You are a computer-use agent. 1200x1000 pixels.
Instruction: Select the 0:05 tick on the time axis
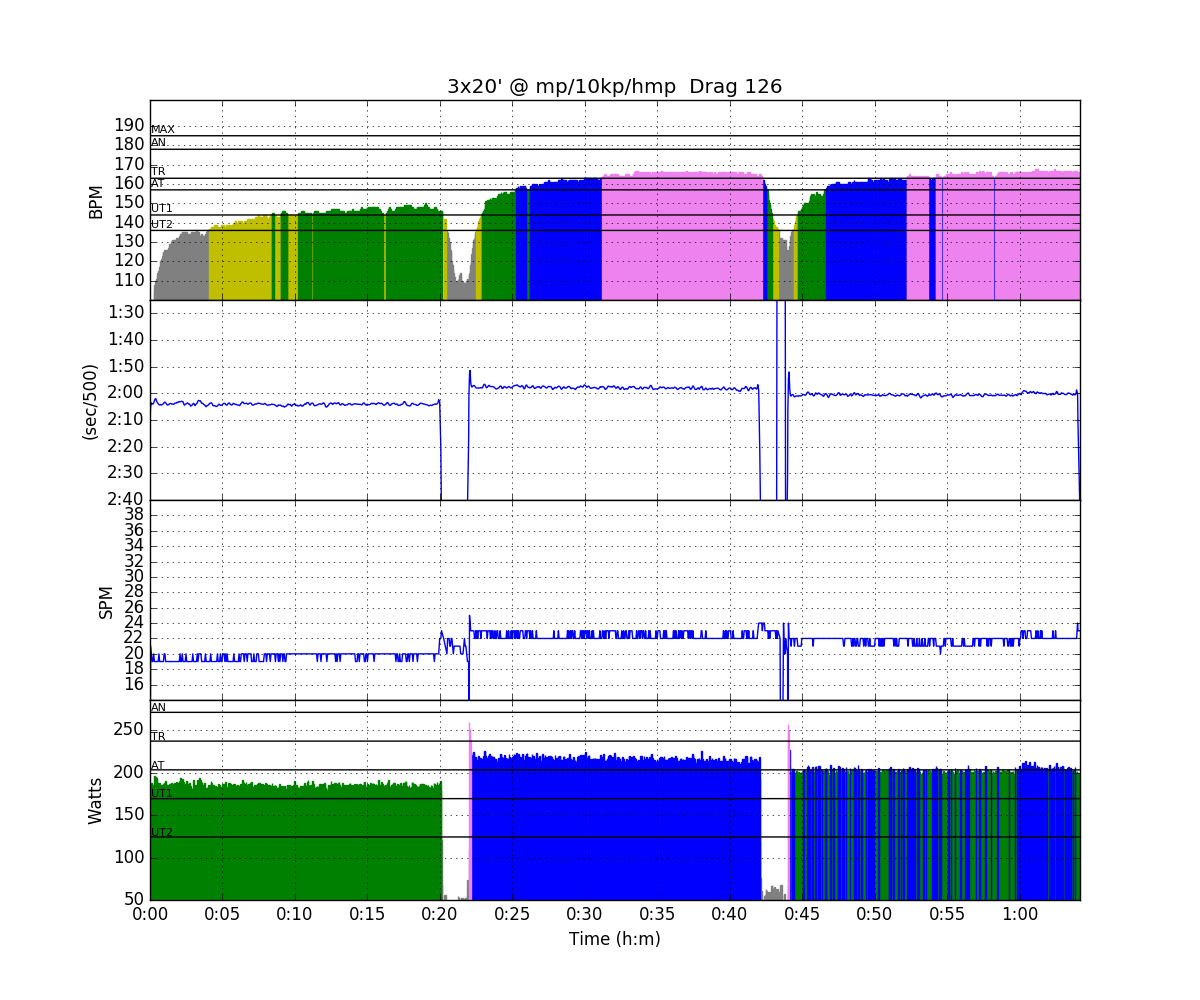coord(222,914)
